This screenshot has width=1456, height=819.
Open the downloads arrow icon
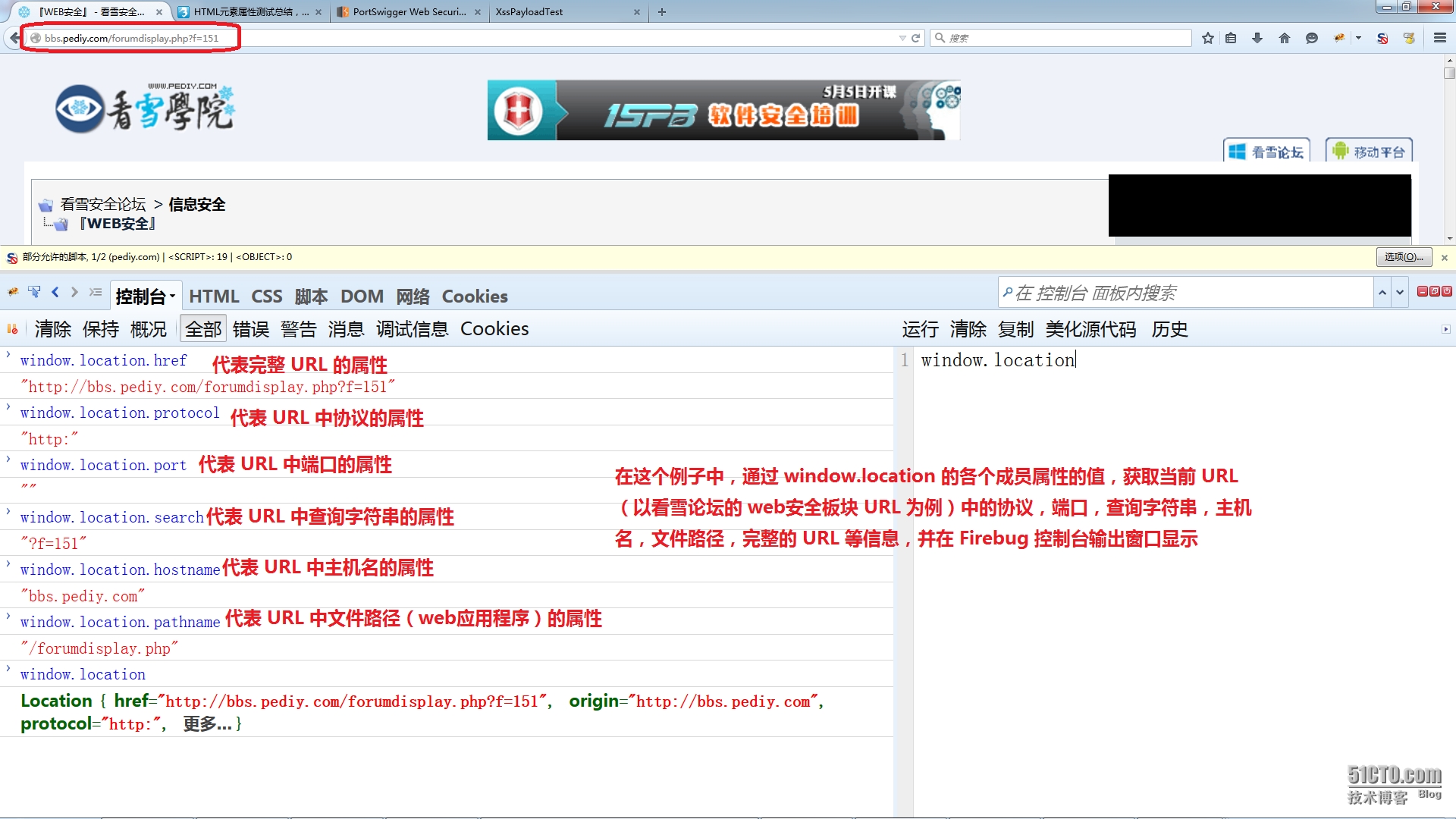click(1257, 38)
